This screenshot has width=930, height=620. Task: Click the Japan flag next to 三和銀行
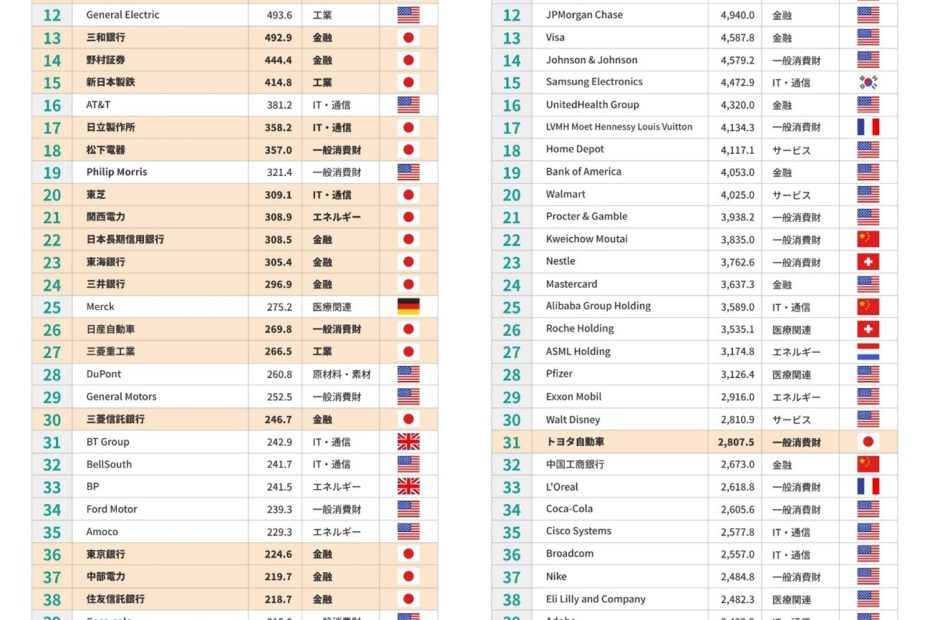point(408,37)
